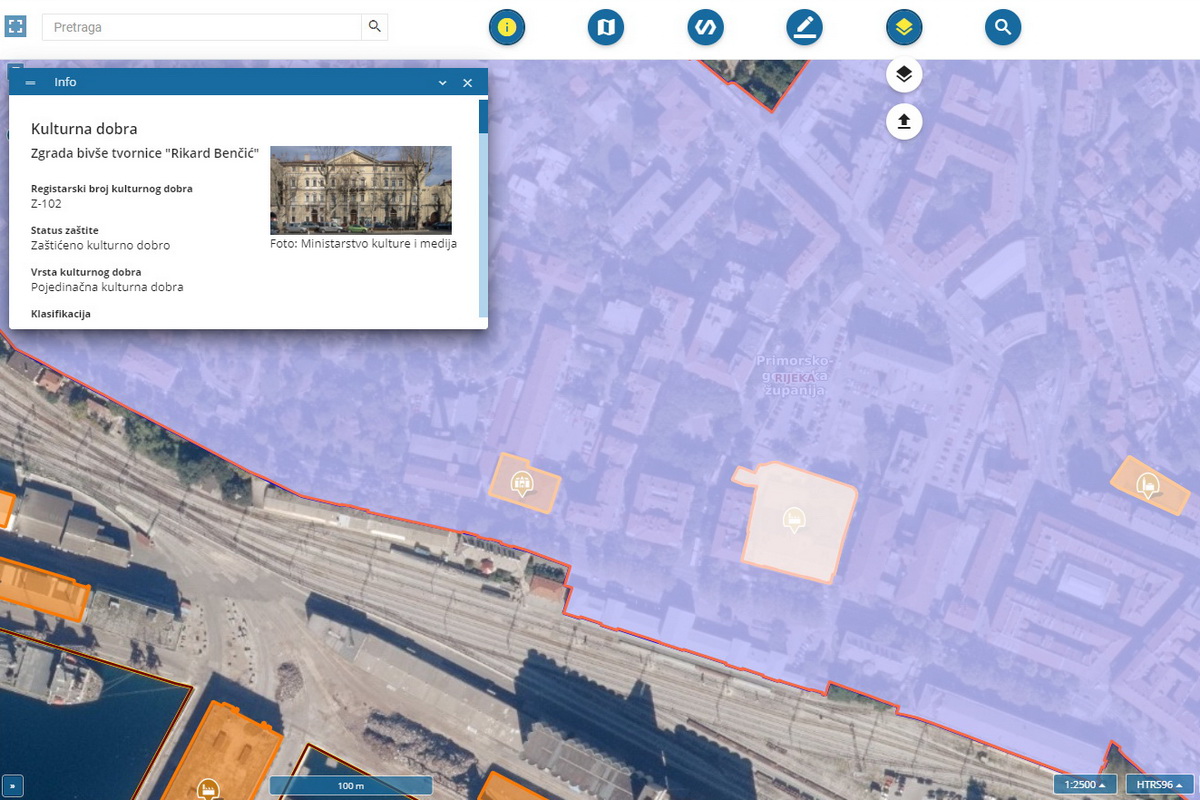Click the search magnifier beside Pretraga field

coord(375,27)
